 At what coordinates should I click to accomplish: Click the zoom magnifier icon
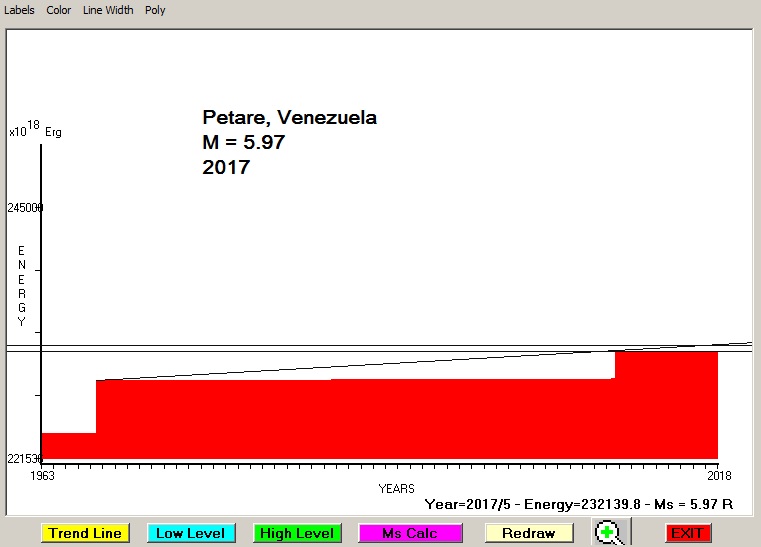click(x=607, y=533)
